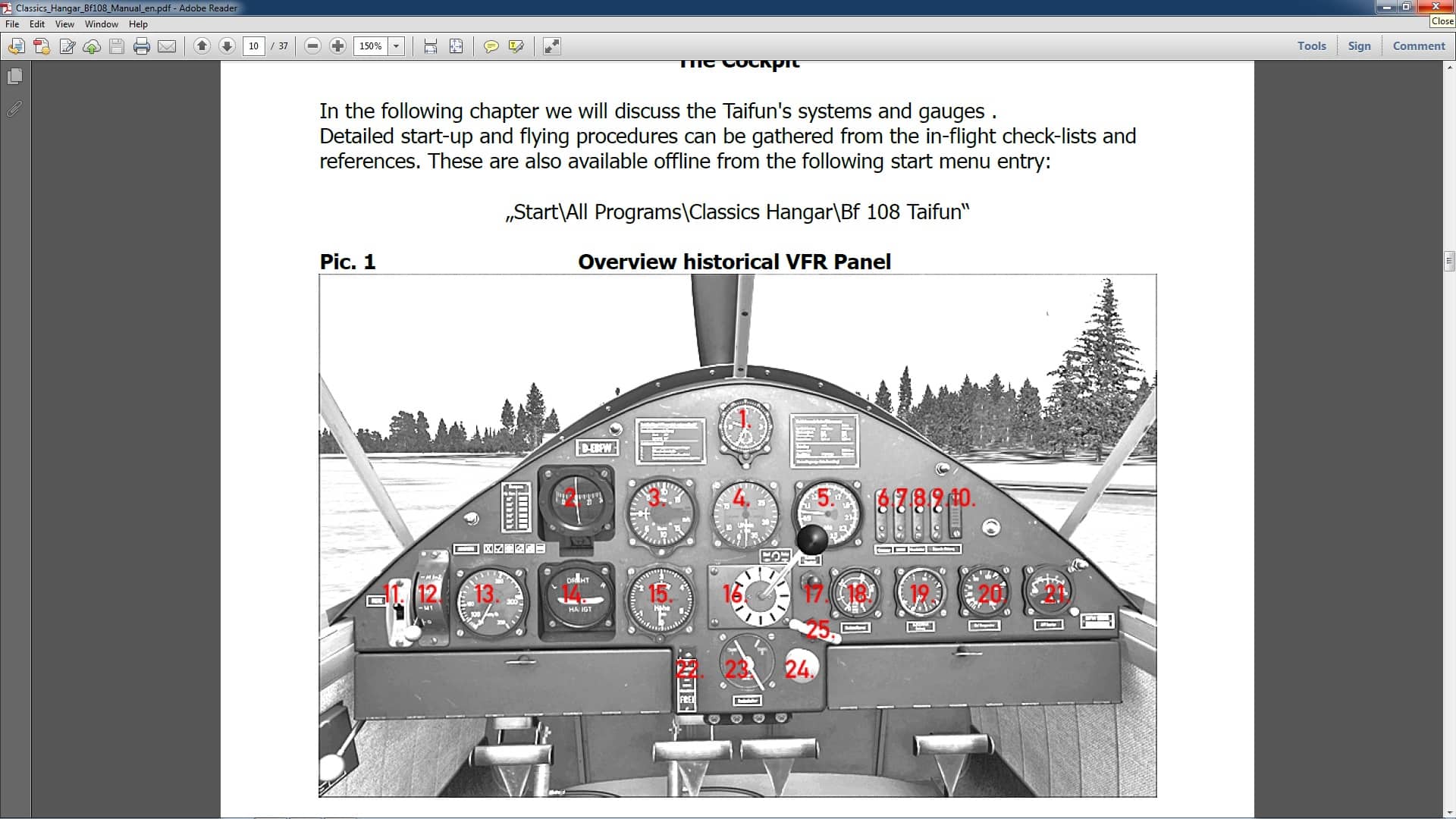Go to next page arrow
The height and width of the screenshot is (819, 1456).
point(227,46)
